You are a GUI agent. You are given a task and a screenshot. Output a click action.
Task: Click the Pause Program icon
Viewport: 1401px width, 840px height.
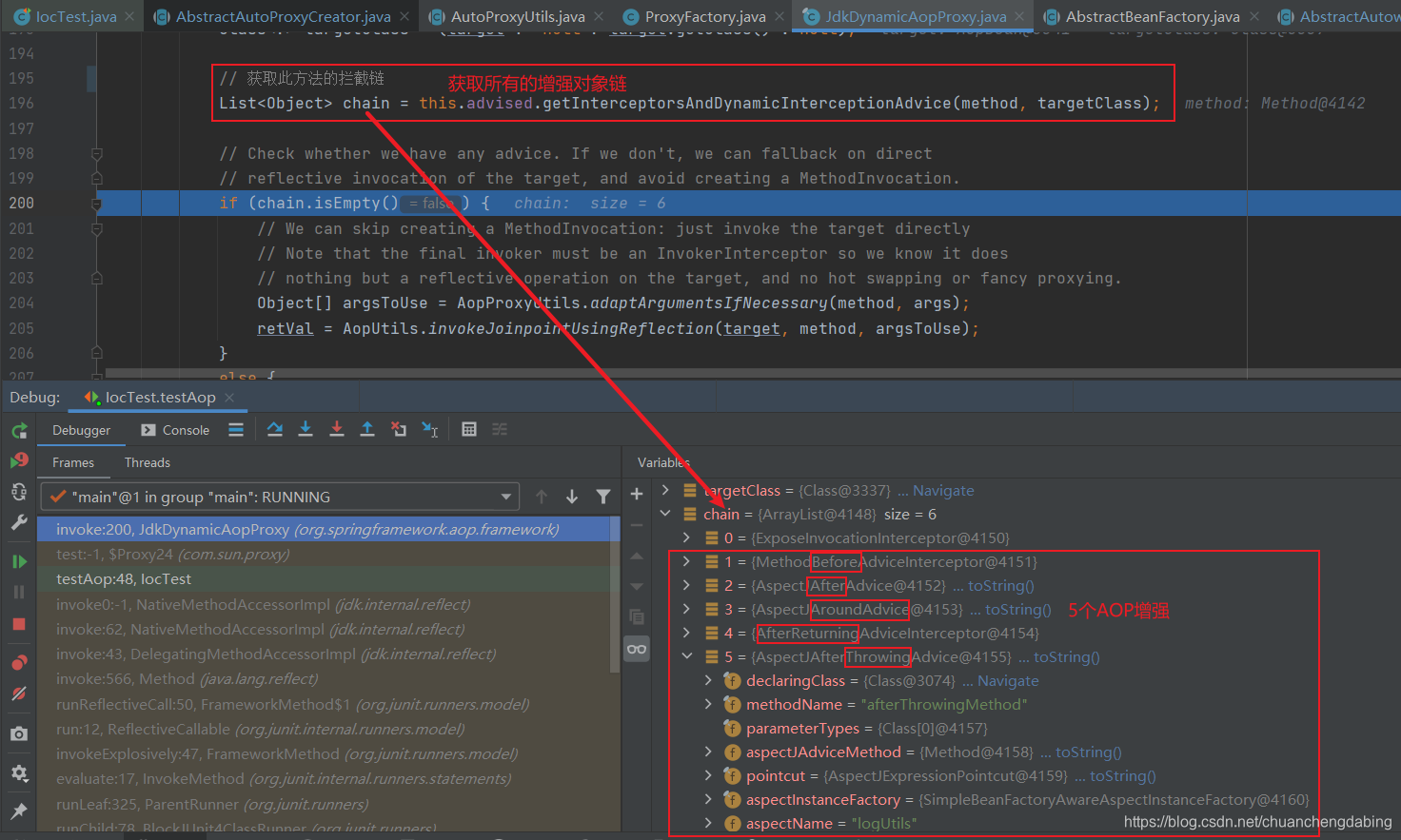pos(19,592)
